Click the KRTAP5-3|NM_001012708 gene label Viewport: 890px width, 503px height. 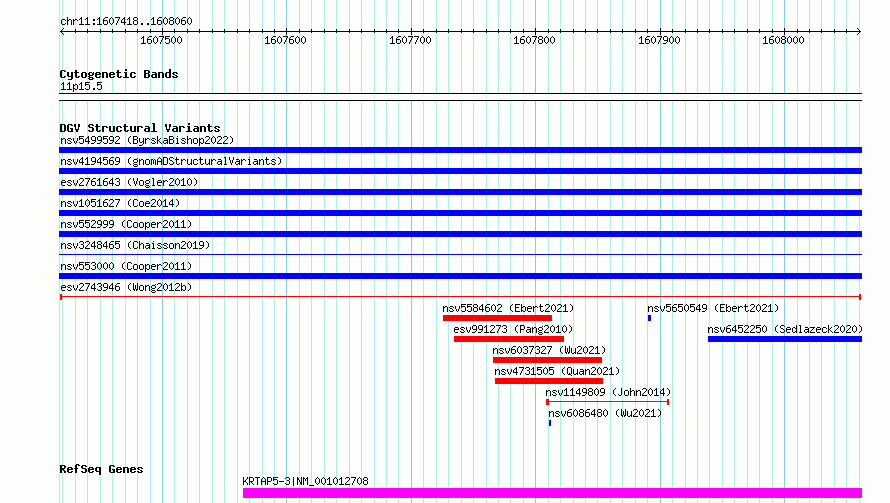tap(305, 481)
